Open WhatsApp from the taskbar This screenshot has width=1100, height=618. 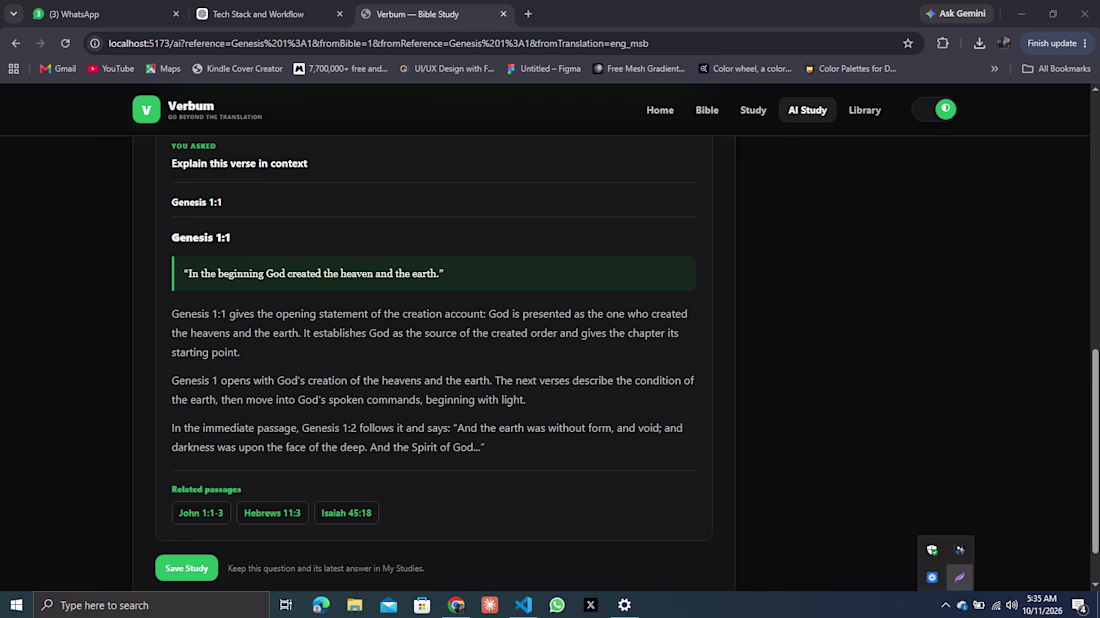coord(557,605)
